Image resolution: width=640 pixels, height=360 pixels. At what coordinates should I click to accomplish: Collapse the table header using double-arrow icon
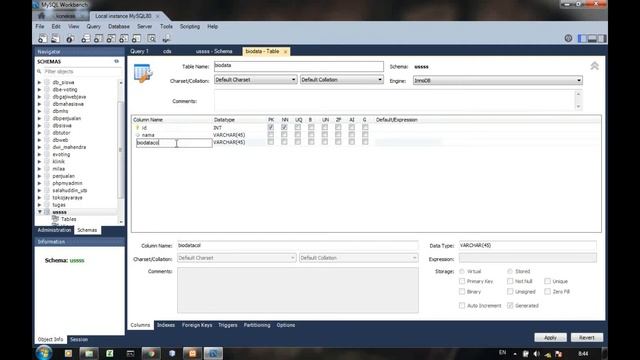click(594, 66)
